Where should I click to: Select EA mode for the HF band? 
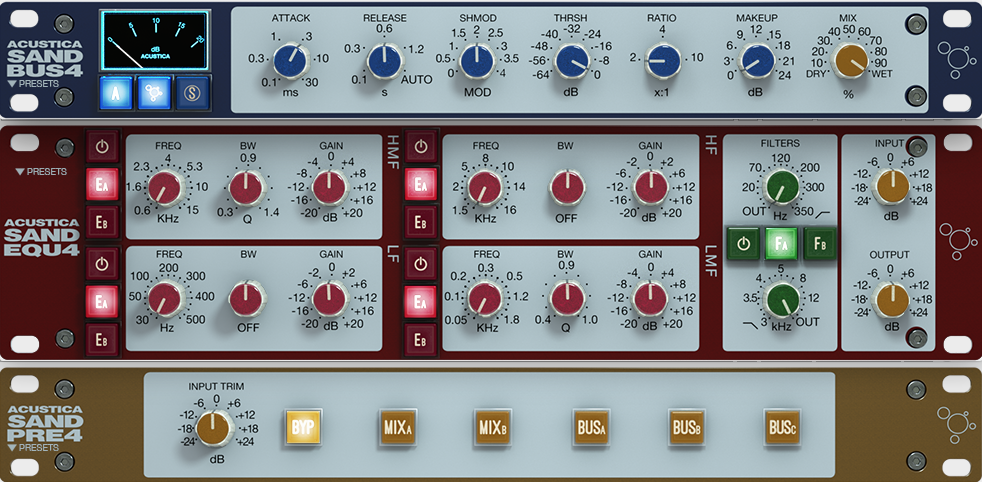(421, 185)
